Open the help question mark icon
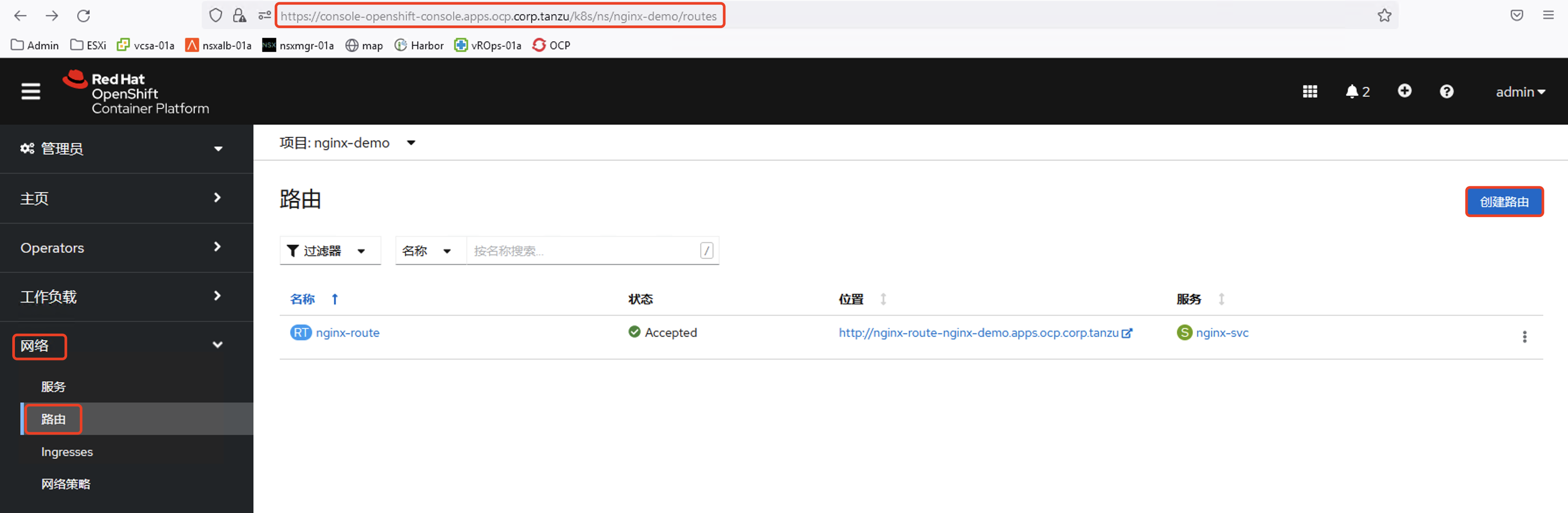This screenshot has height=513, width=1568. pos(1446,91)
